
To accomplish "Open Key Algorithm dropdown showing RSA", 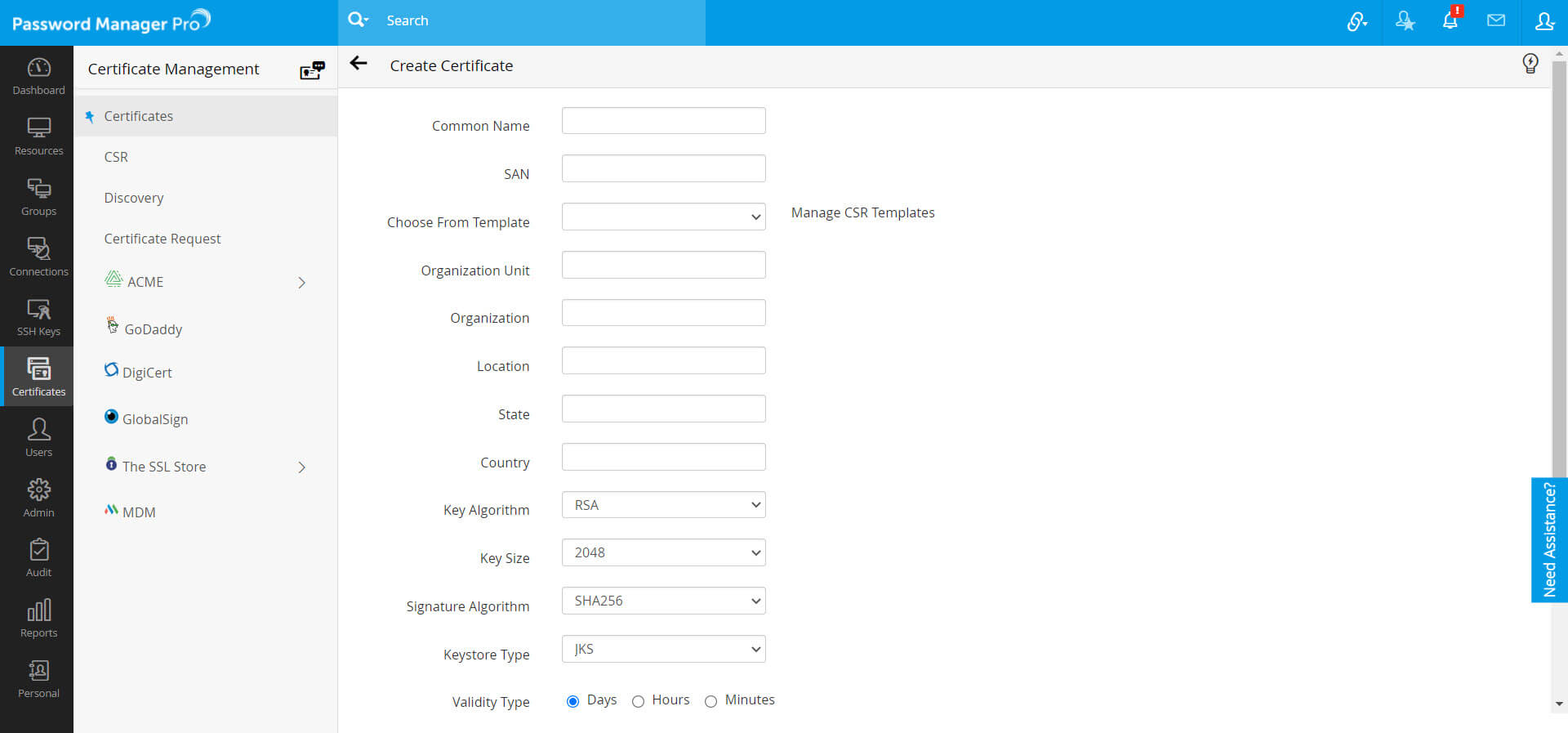I will (663, 505).
